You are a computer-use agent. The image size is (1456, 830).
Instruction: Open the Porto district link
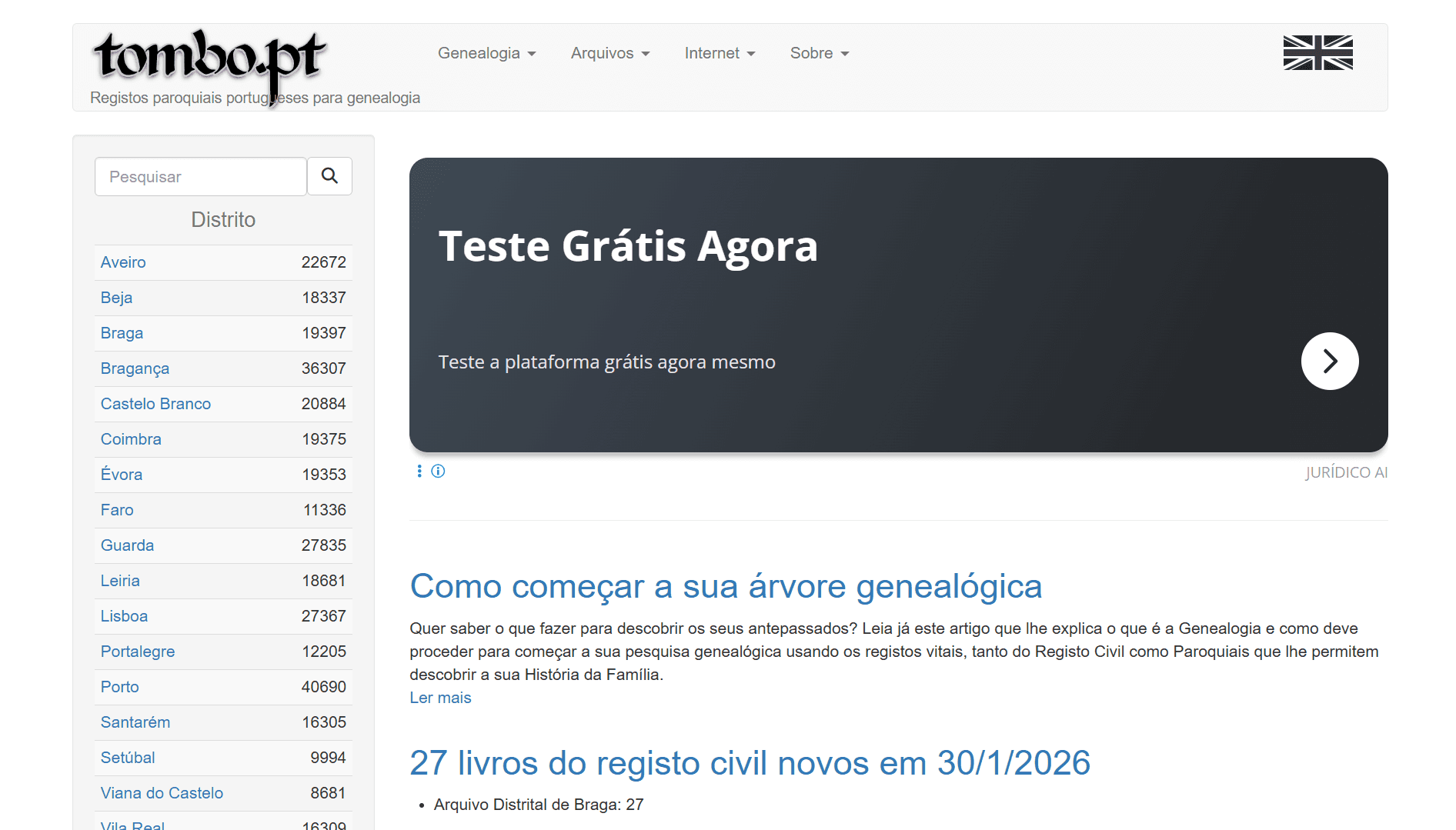coord(120,687)
